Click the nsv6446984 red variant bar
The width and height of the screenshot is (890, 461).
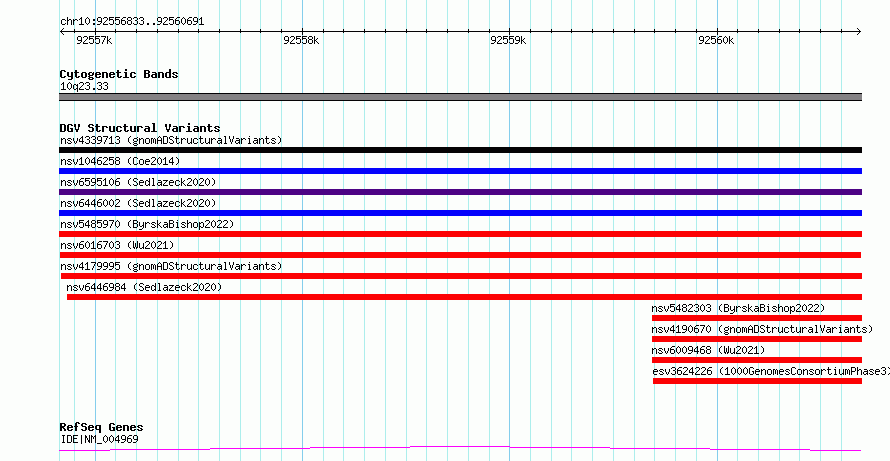[x=464, y=297]
